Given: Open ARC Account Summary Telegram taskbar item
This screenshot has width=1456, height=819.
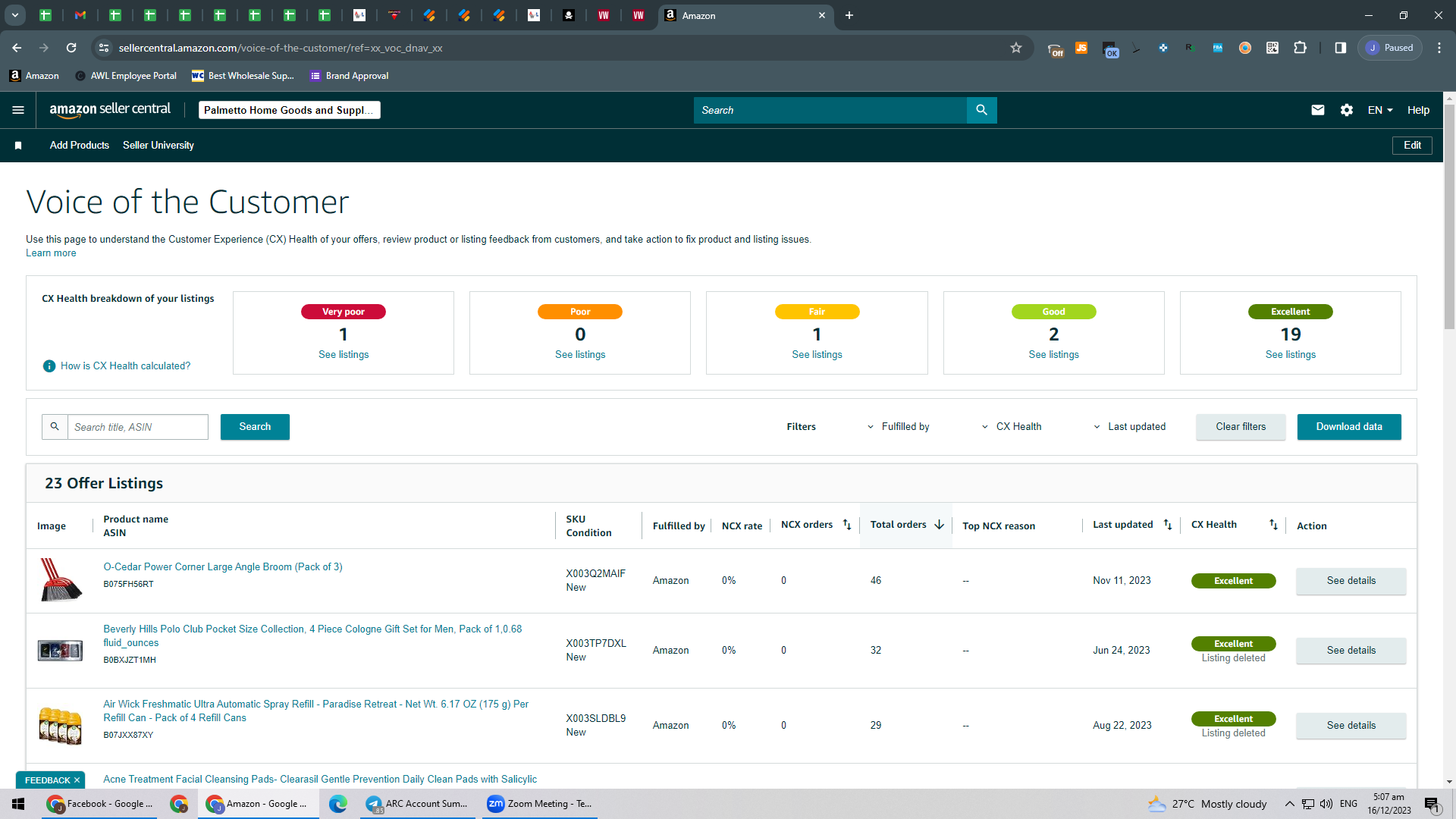Looking at the screenshot, I should point(418,804).
